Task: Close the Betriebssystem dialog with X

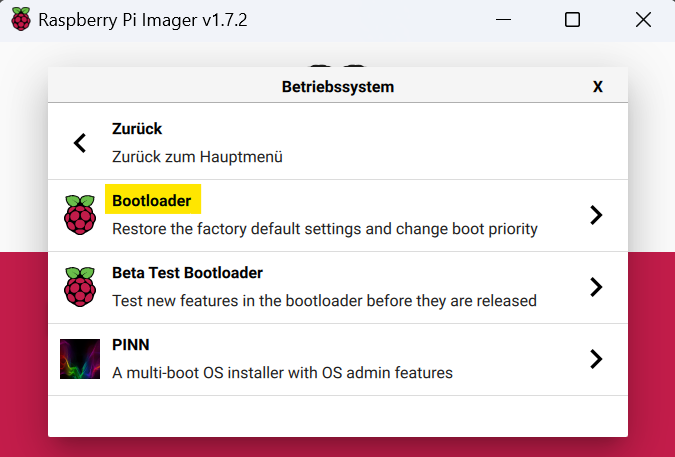Action: click(x=598, y=87)
